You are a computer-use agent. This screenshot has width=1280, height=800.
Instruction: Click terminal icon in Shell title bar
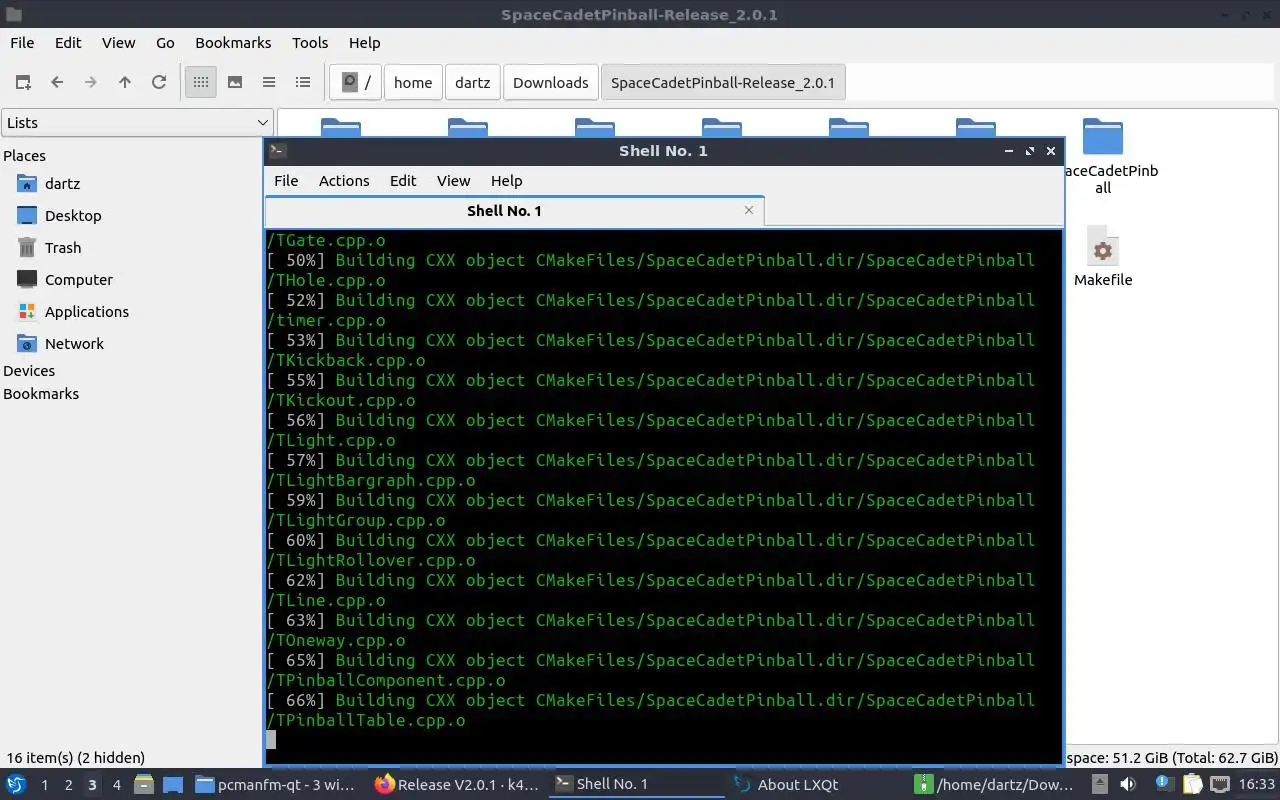(x=278, y=151)
